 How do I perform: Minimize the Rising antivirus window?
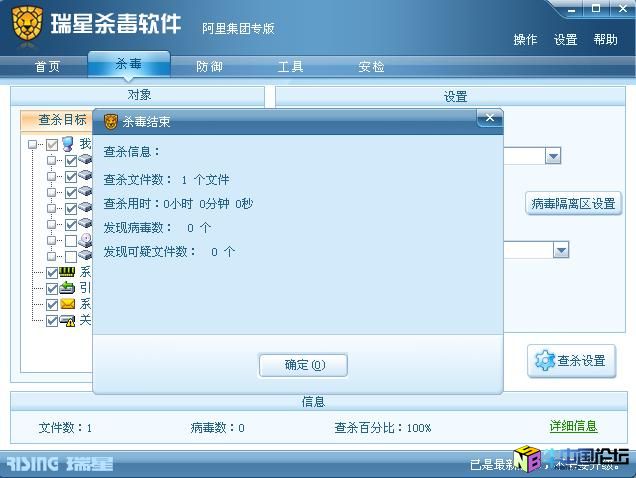pos(572,9)
